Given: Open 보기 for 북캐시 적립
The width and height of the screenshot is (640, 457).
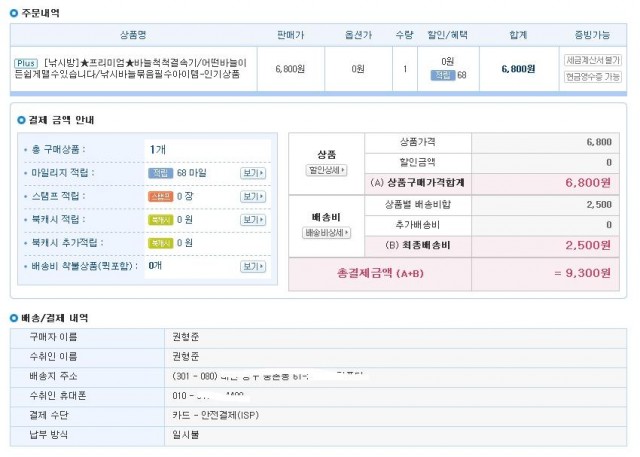Looking at the screenshot, I should coord(253,220).
